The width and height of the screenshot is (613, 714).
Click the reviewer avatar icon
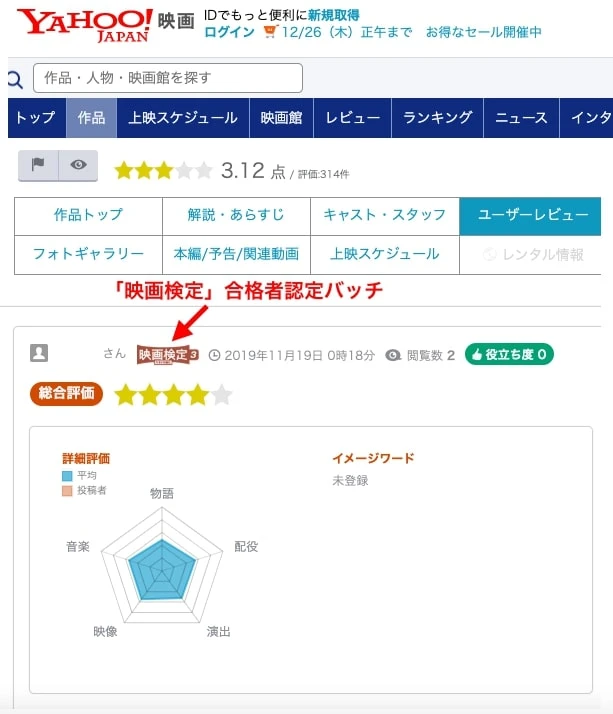(39, 353)
